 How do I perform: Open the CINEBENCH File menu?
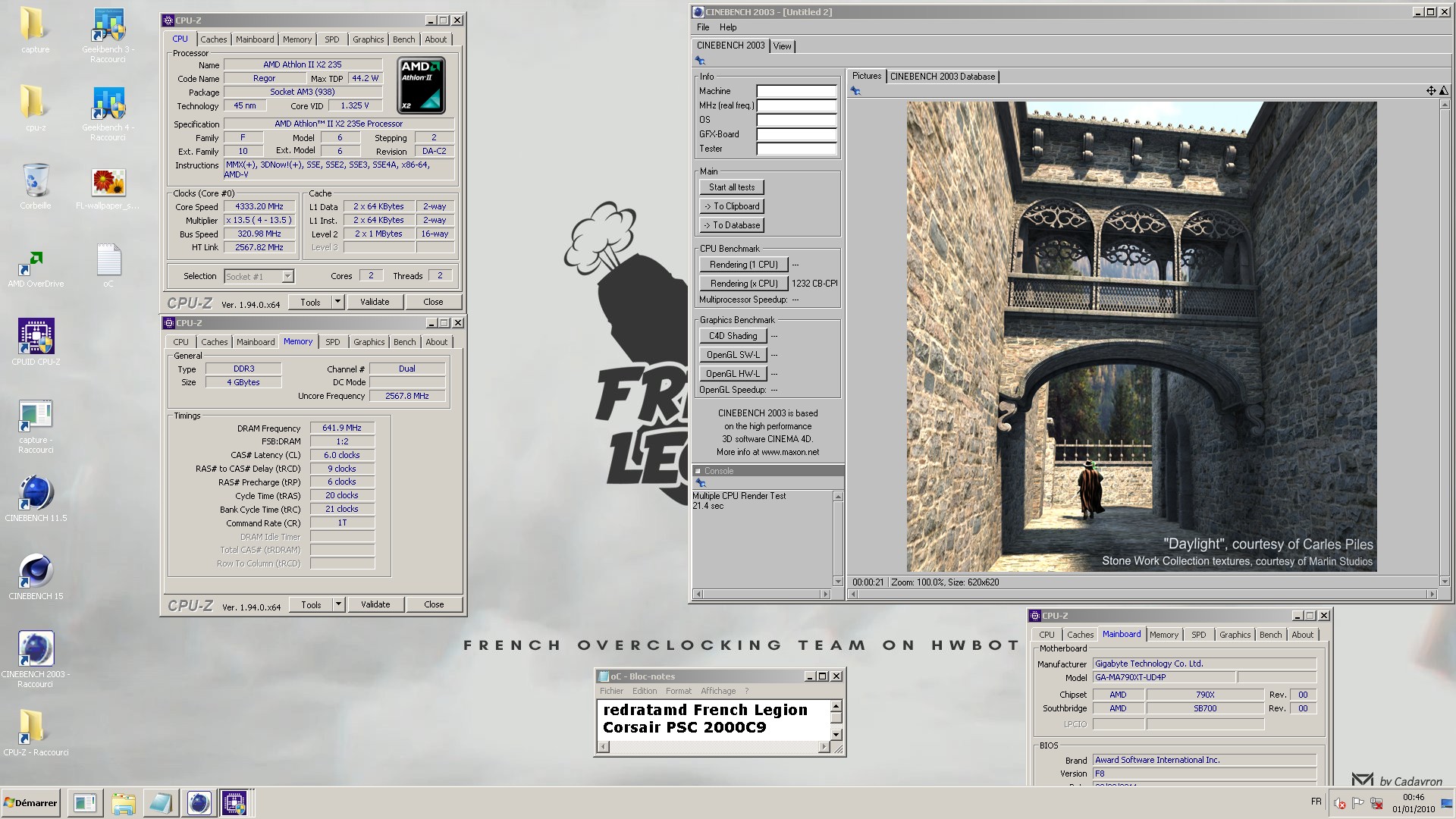tap(703, 27)
